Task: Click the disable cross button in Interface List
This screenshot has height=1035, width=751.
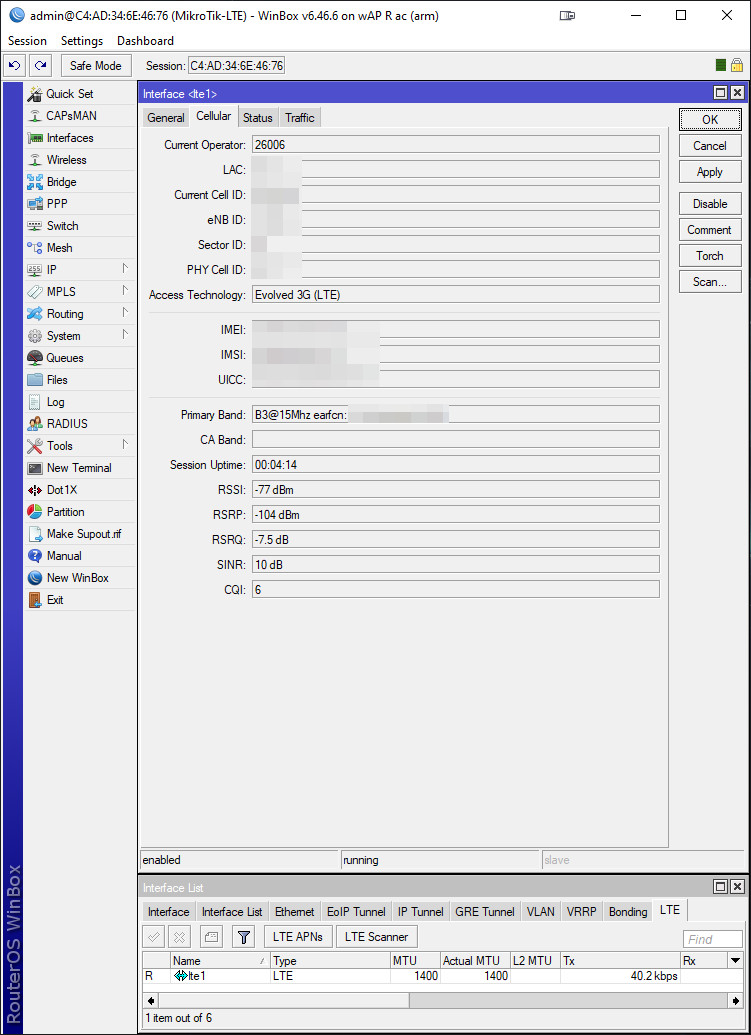Action: point(180,937)
